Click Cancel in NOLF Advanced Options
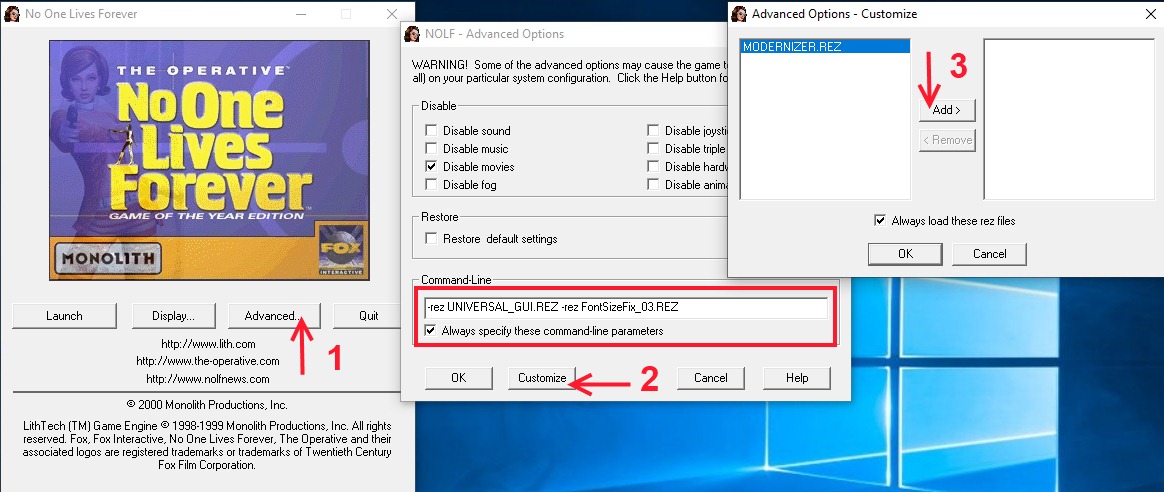The image size is (1164, 492). point(710,378)
